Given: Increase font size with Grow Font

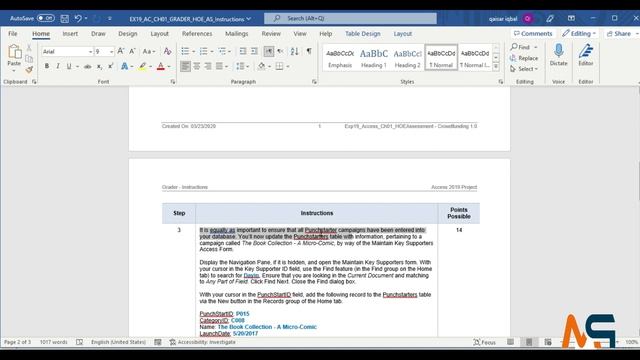Looking at the screenshot, I should tap(121, 51).
